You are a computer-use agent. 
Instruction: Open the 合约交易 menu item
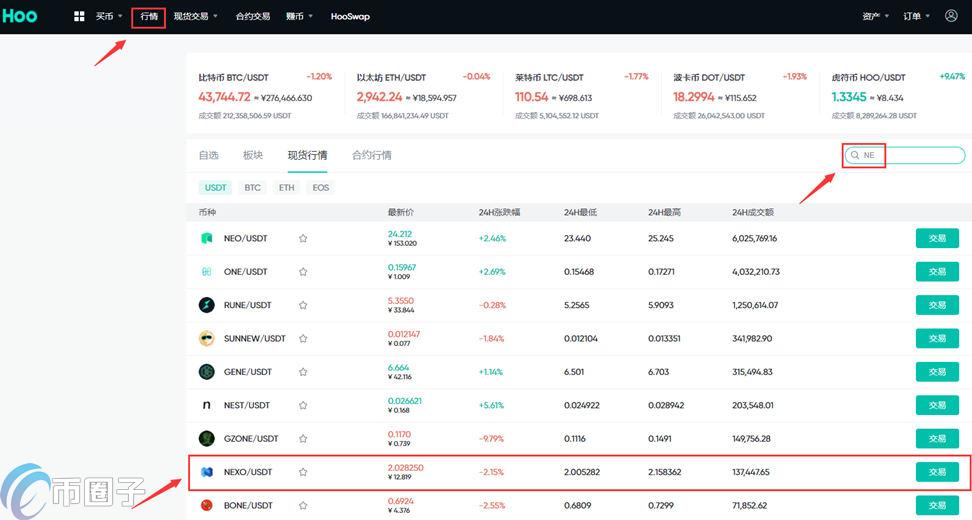tap(253, 16)
